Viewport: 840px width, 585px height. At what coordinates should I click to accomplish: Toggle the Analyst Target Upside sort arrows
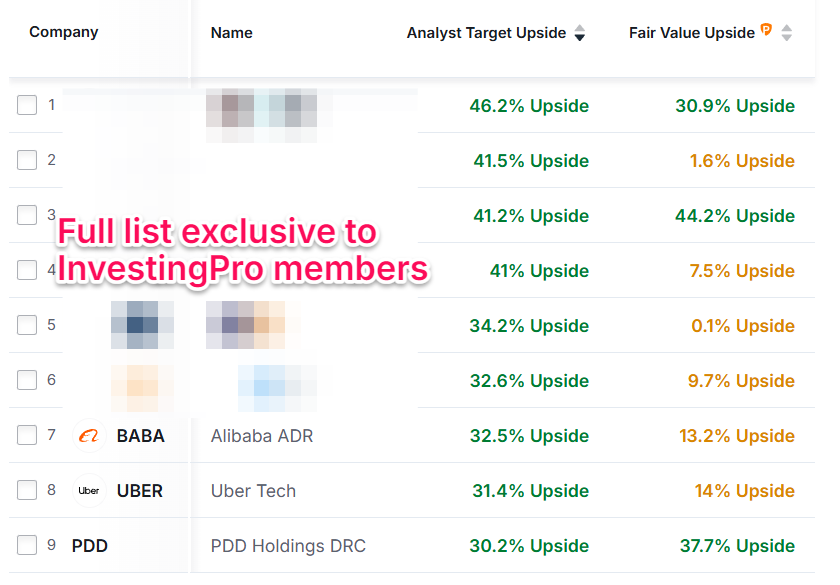tap(580, 33)
